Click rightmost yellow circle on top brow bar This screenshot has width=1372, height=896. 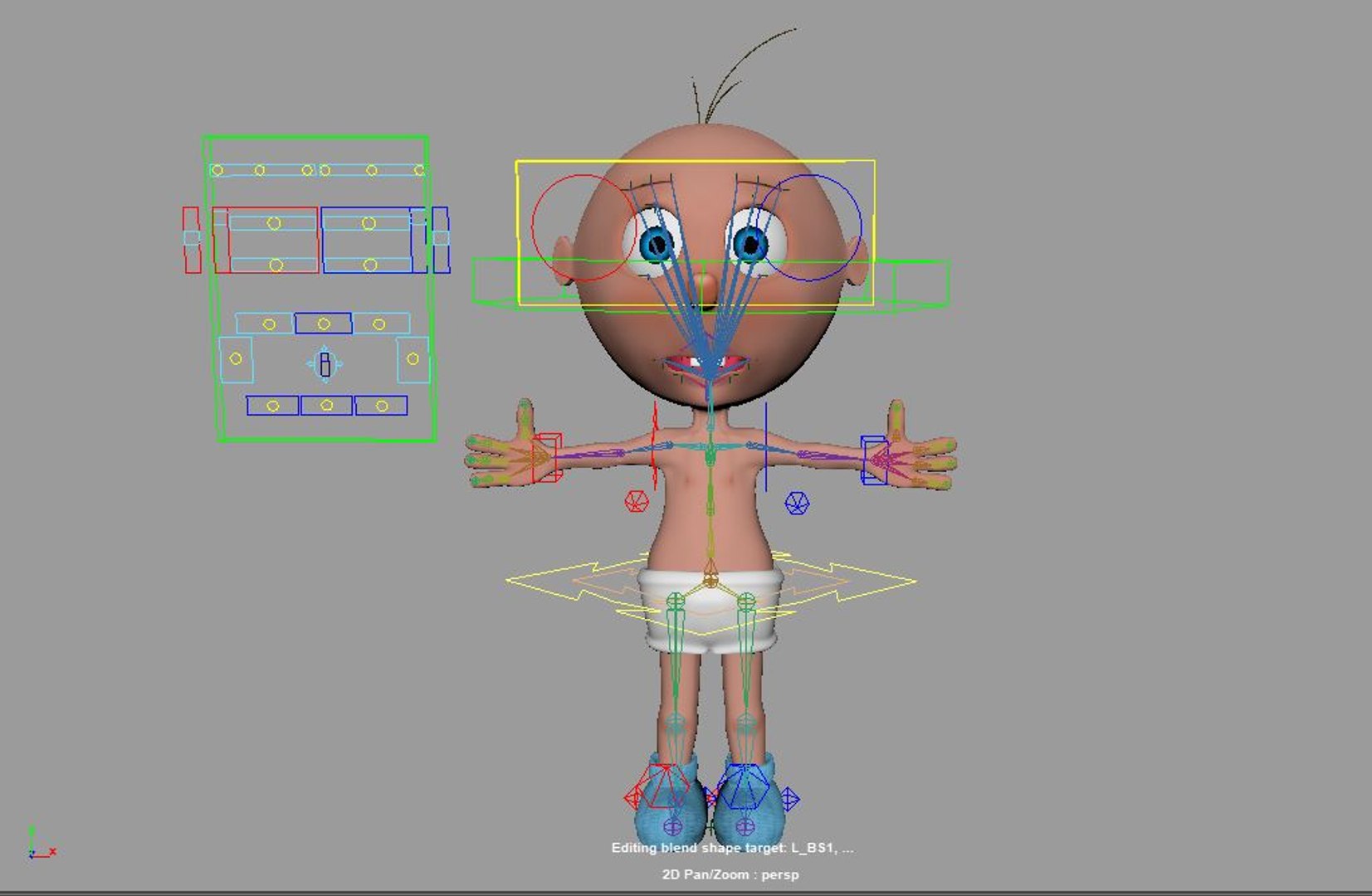[x=419, y=170]
